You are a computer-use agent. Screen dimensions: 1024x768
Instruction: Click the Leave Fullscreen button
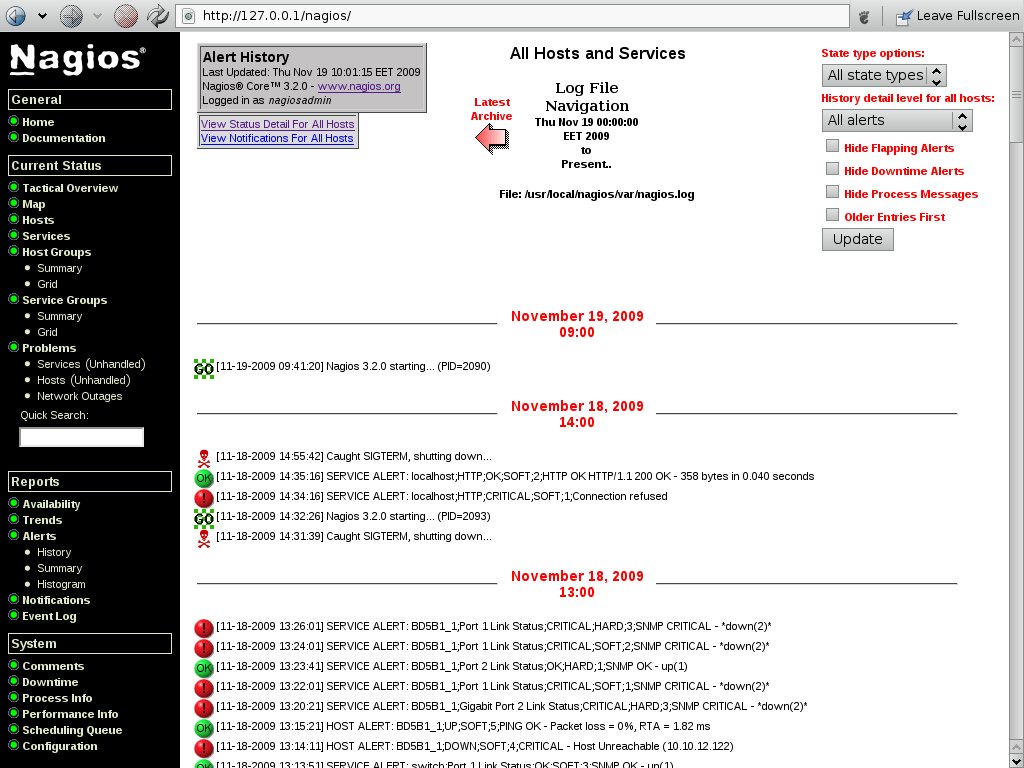click(957, 16)
